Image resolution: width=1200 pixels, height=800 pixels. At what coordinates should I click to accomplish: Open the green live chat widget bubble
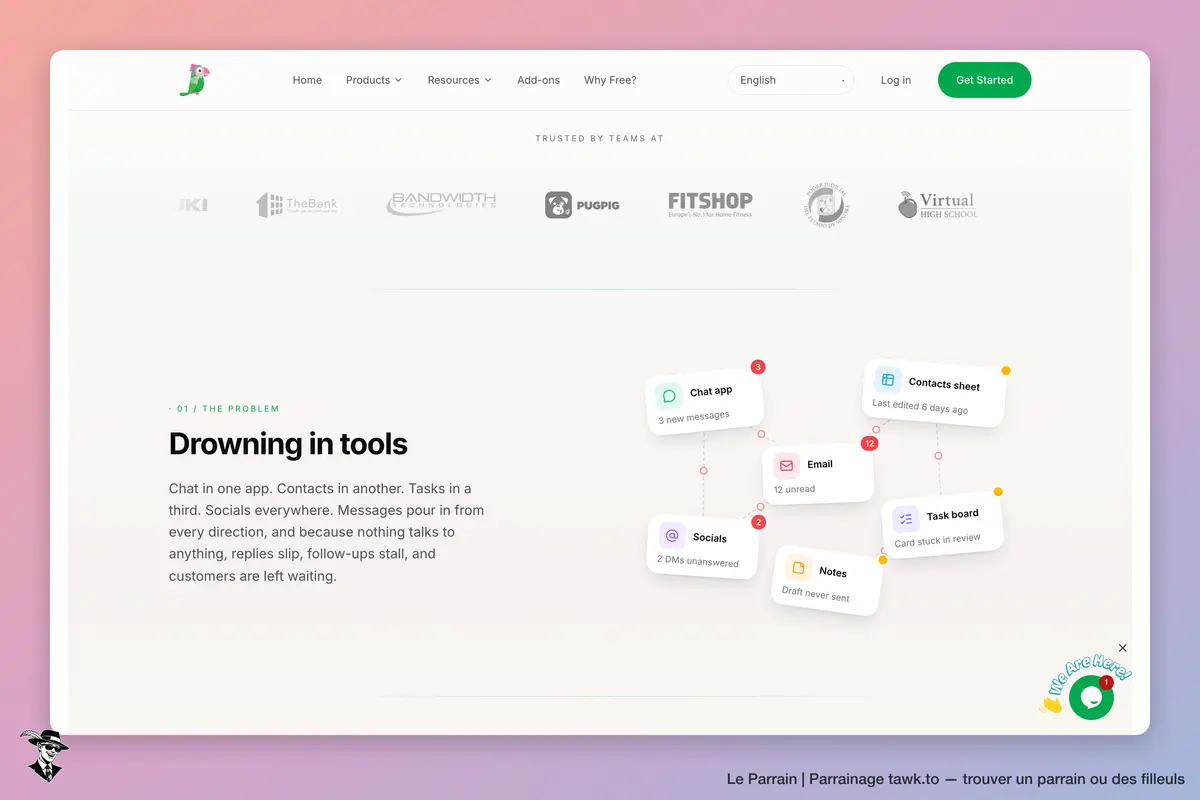pyautogui.click(x=1091, y=697)
